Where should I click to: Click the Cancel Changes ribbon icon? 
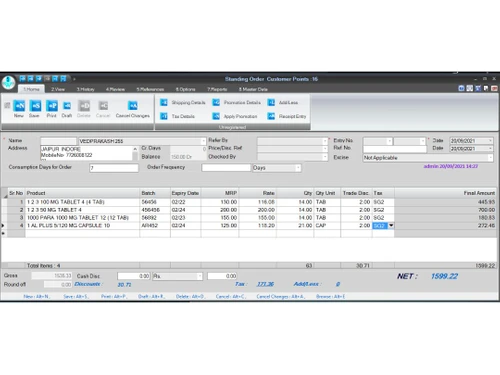click(x=133, y=106)
